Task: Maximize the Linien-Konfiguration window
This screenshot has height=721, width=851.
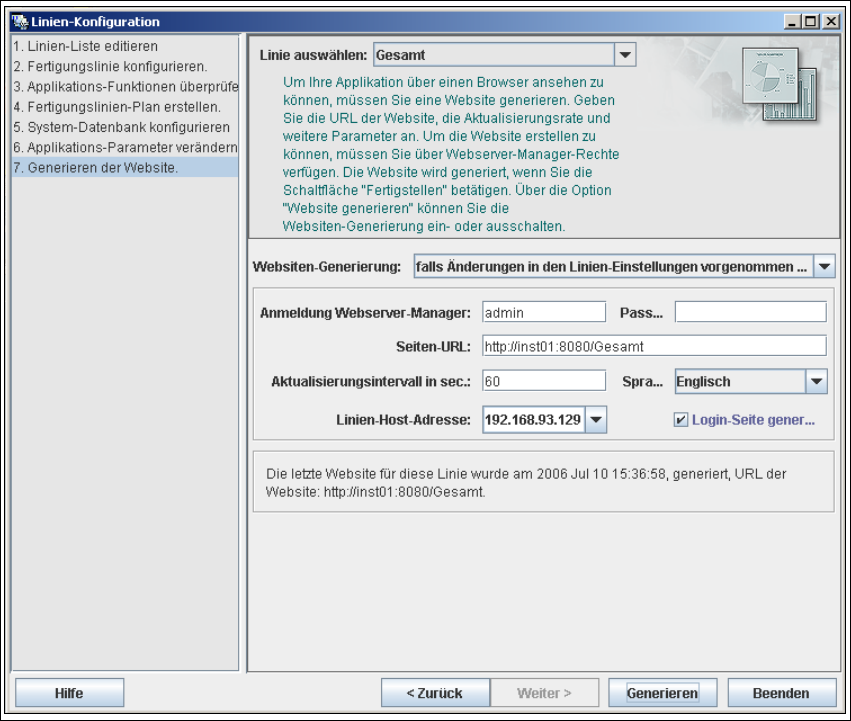Action: [811, 22]
